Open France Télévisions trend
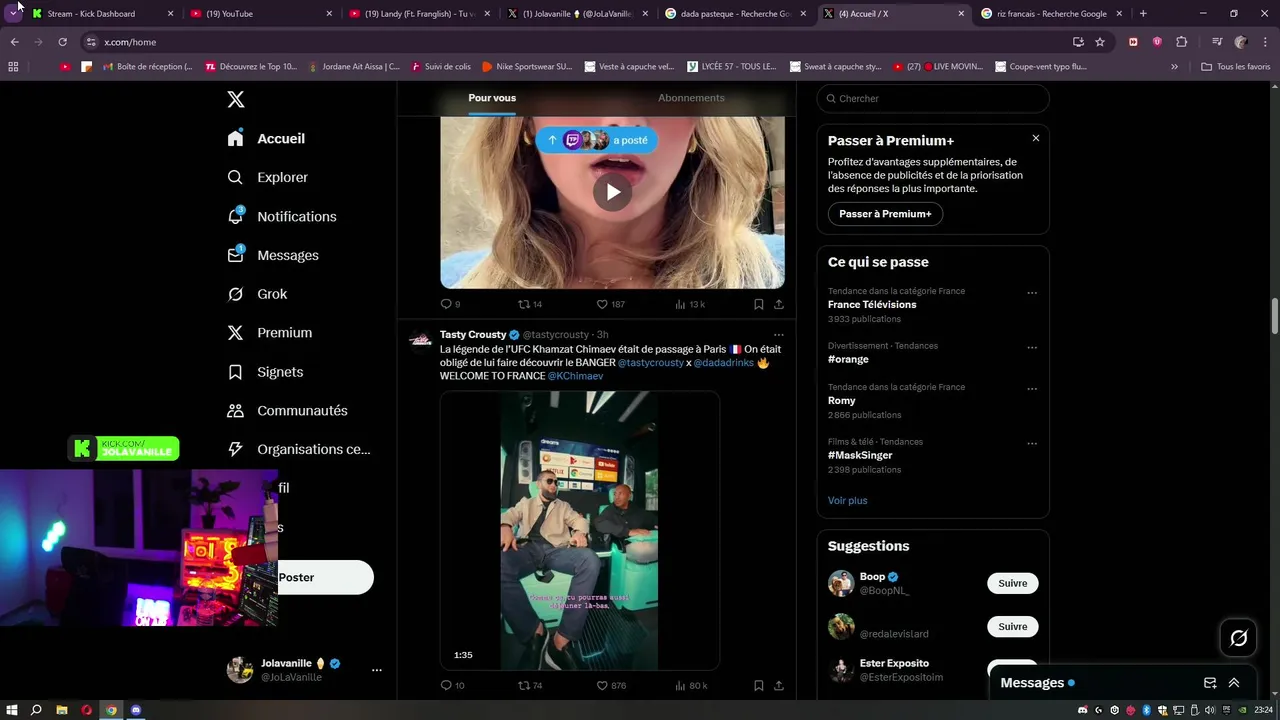 click(x=872, y=305)
